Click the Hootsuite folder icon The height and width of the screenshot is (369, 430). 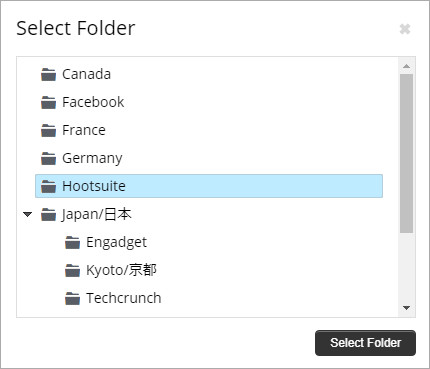(x=48, y=187)
